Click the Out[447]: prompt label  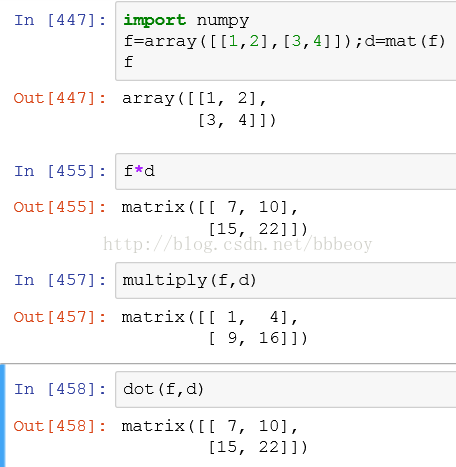(60, 98)
